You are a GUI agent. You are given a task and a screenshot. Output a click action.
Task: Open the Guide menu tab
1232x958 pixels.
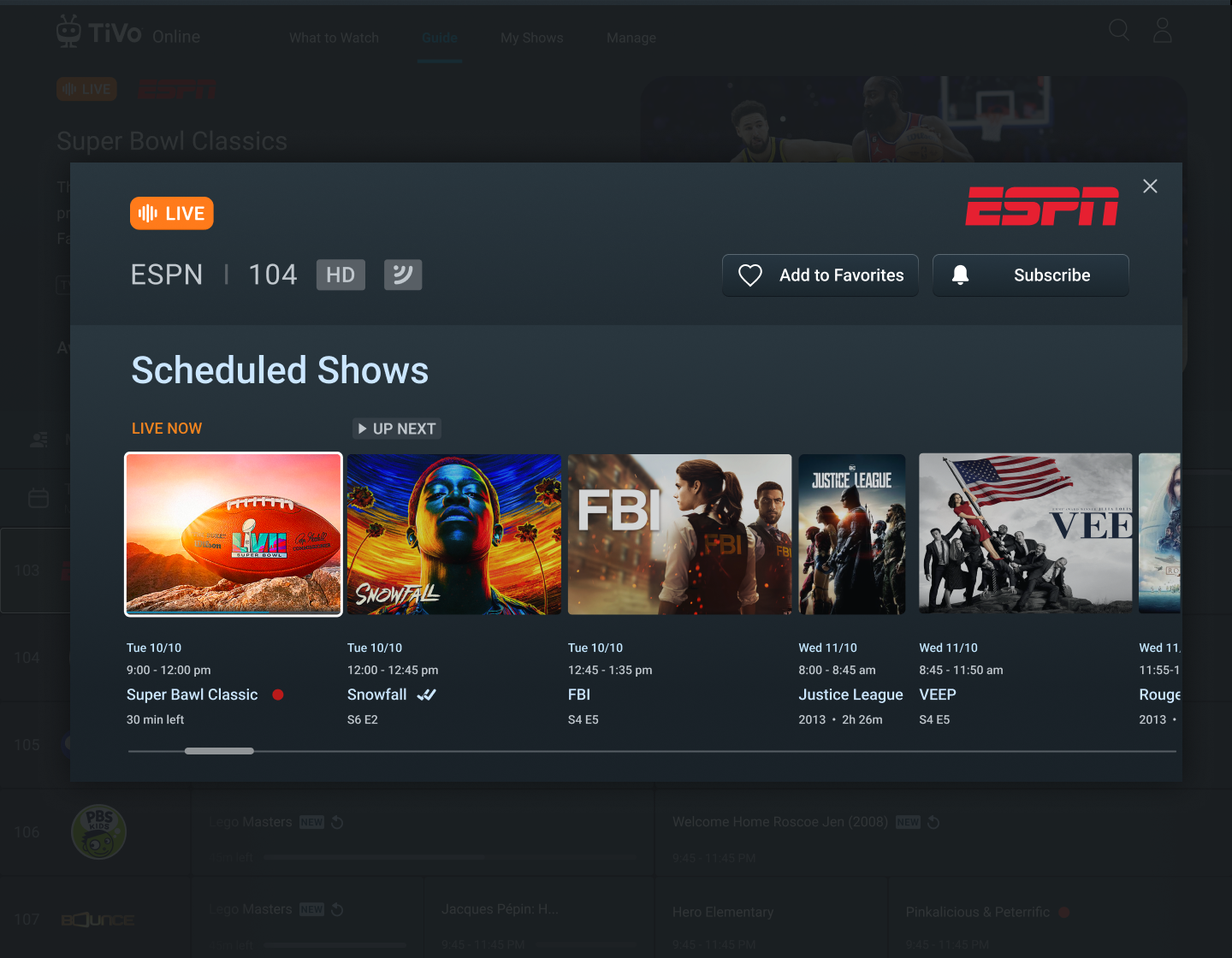440,38
